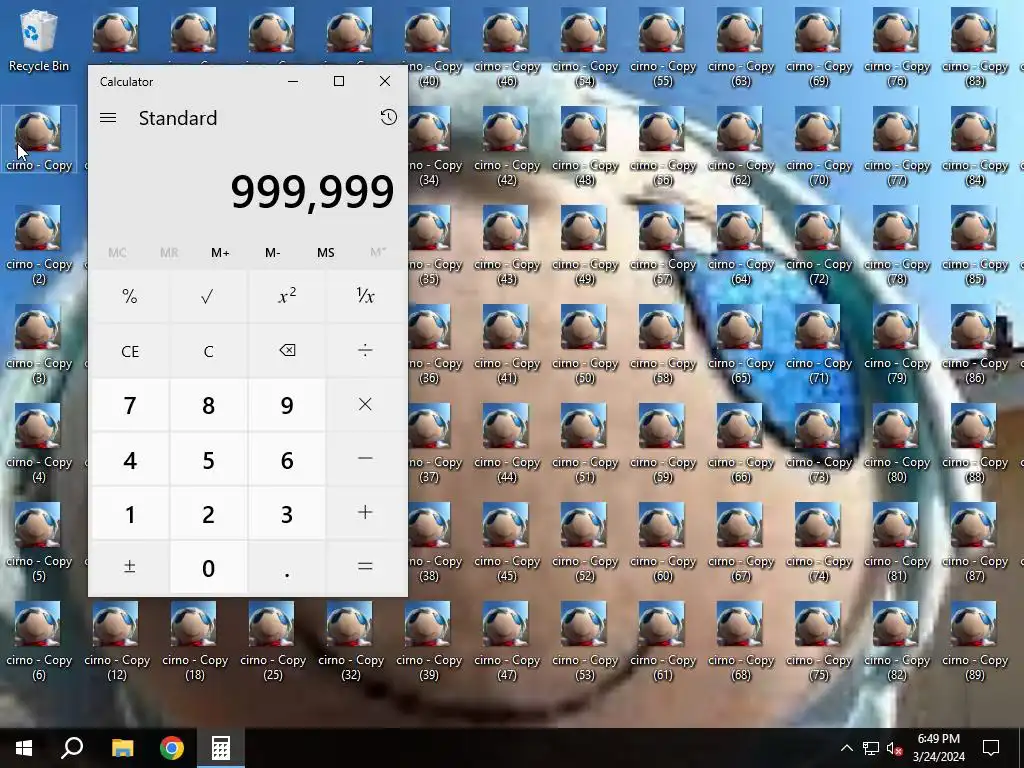Screen dimensions: 1024x768
Task: Open the calculator History panel icon
Action: [x=389, y=118]
